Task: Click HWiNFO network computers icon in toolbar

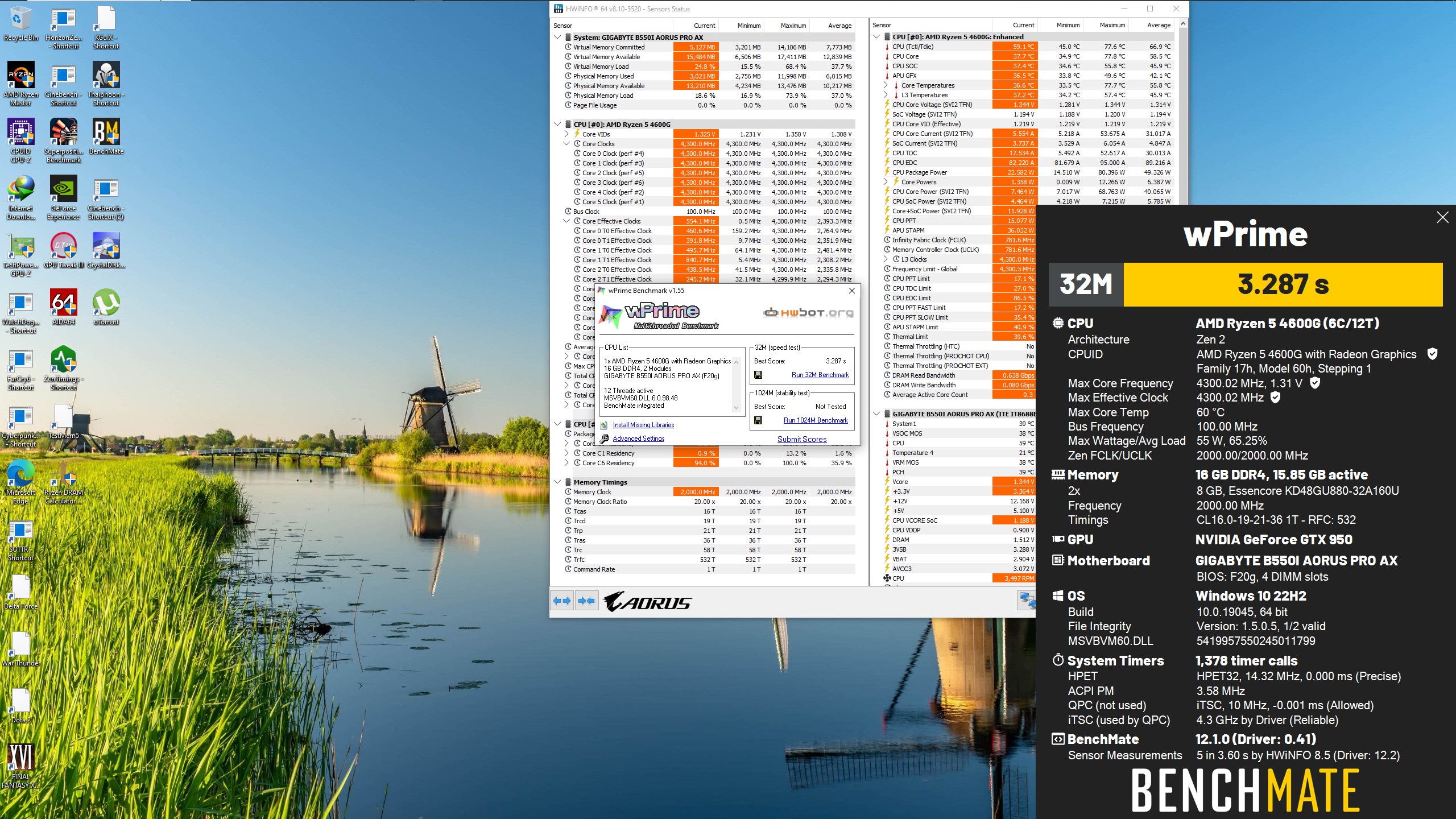Action: [1027, 599]
